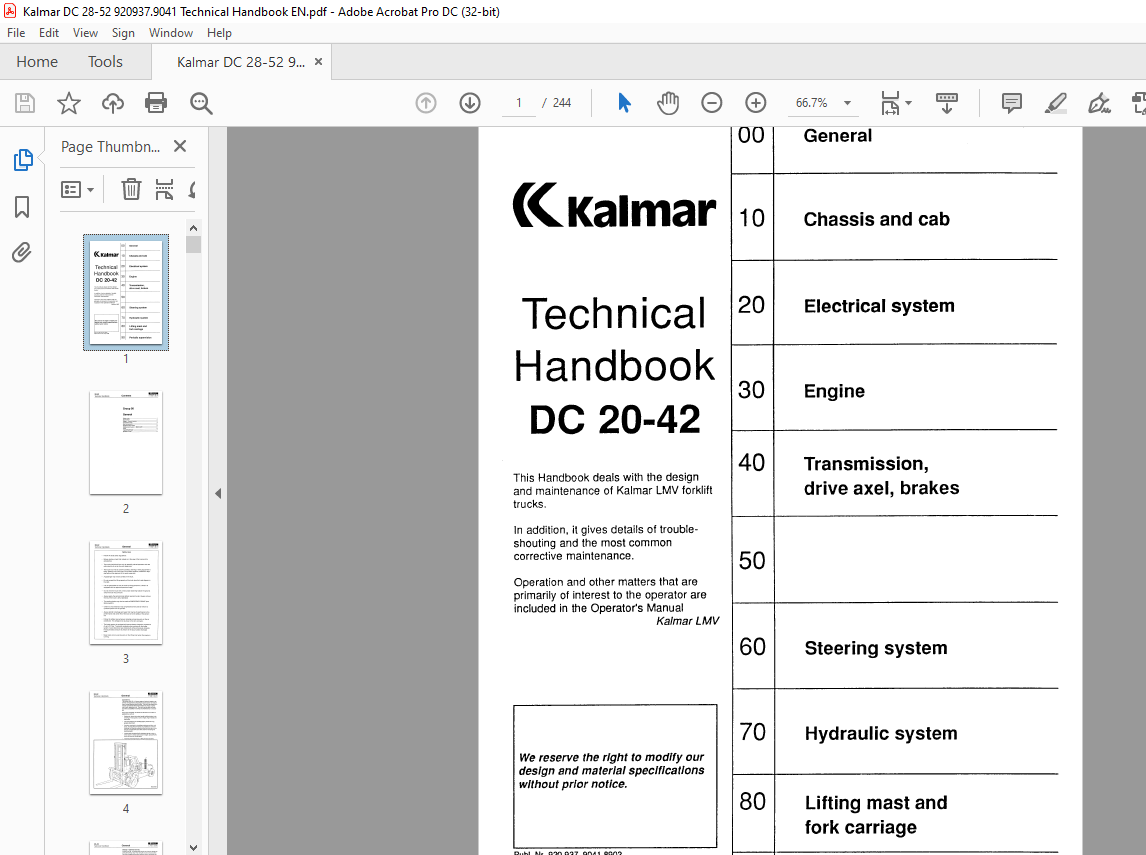Screen dimensions: 1146x855
Task: Click the 'Hydraulic system' section text
Action: [881, 733]
